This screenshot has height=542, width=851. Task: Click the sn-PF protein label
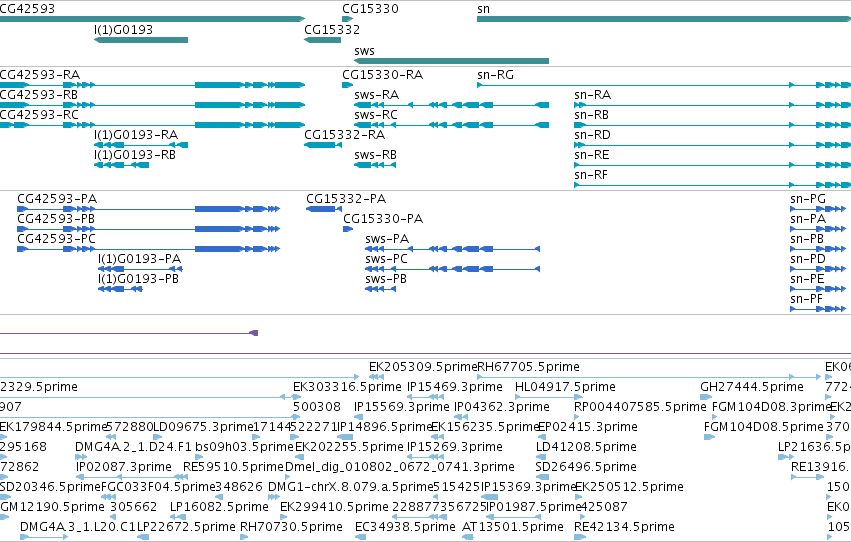[806, 299]
